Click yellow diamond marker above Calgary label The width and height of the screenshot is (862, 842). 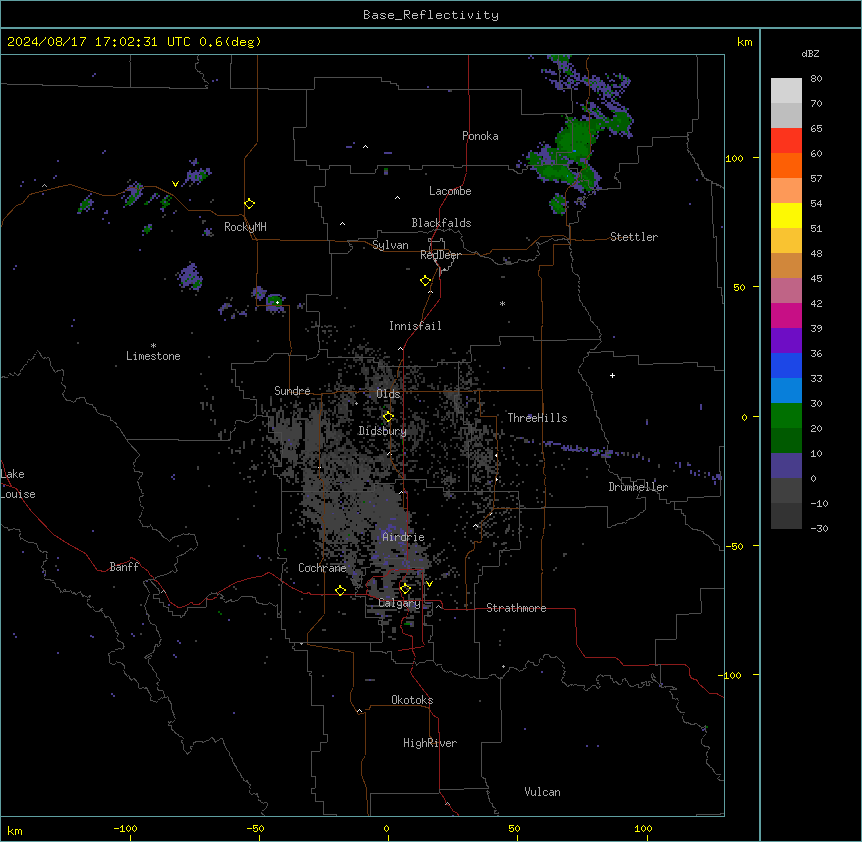405,589
